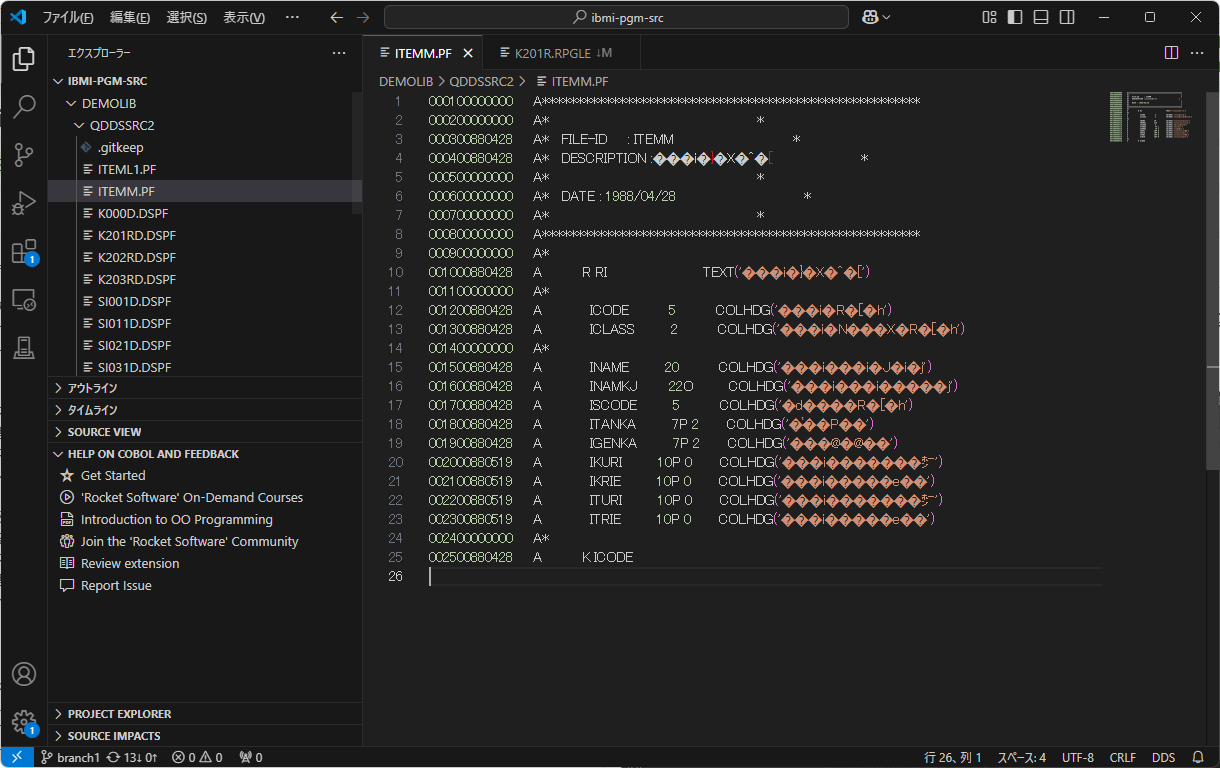The height and width of the screenshot is (768, 1220).
Task: Click the split editor right icon
Action: click(1171, 52)
